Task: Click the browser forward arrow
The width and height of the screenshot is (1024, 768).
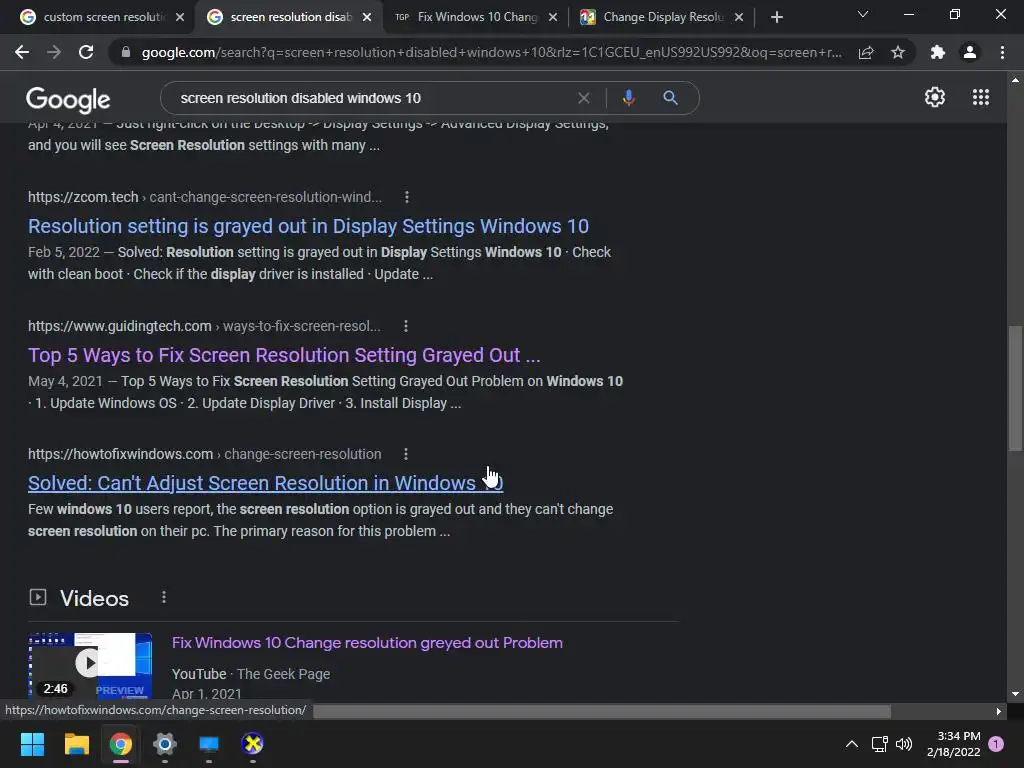Action: [54, 52]
